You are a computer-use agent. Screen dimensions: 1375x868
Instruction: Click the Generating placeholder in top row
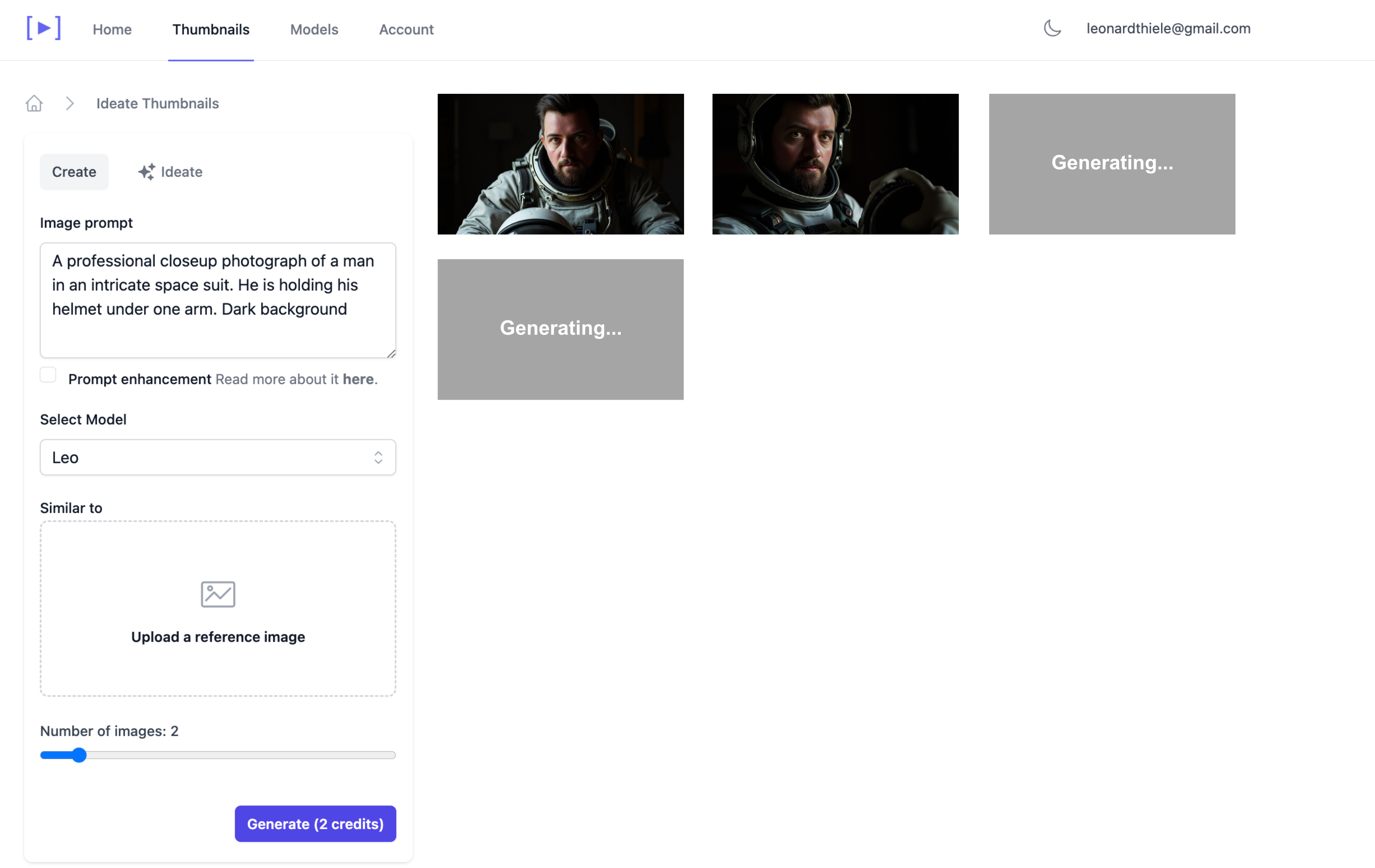coord(1112,164)
